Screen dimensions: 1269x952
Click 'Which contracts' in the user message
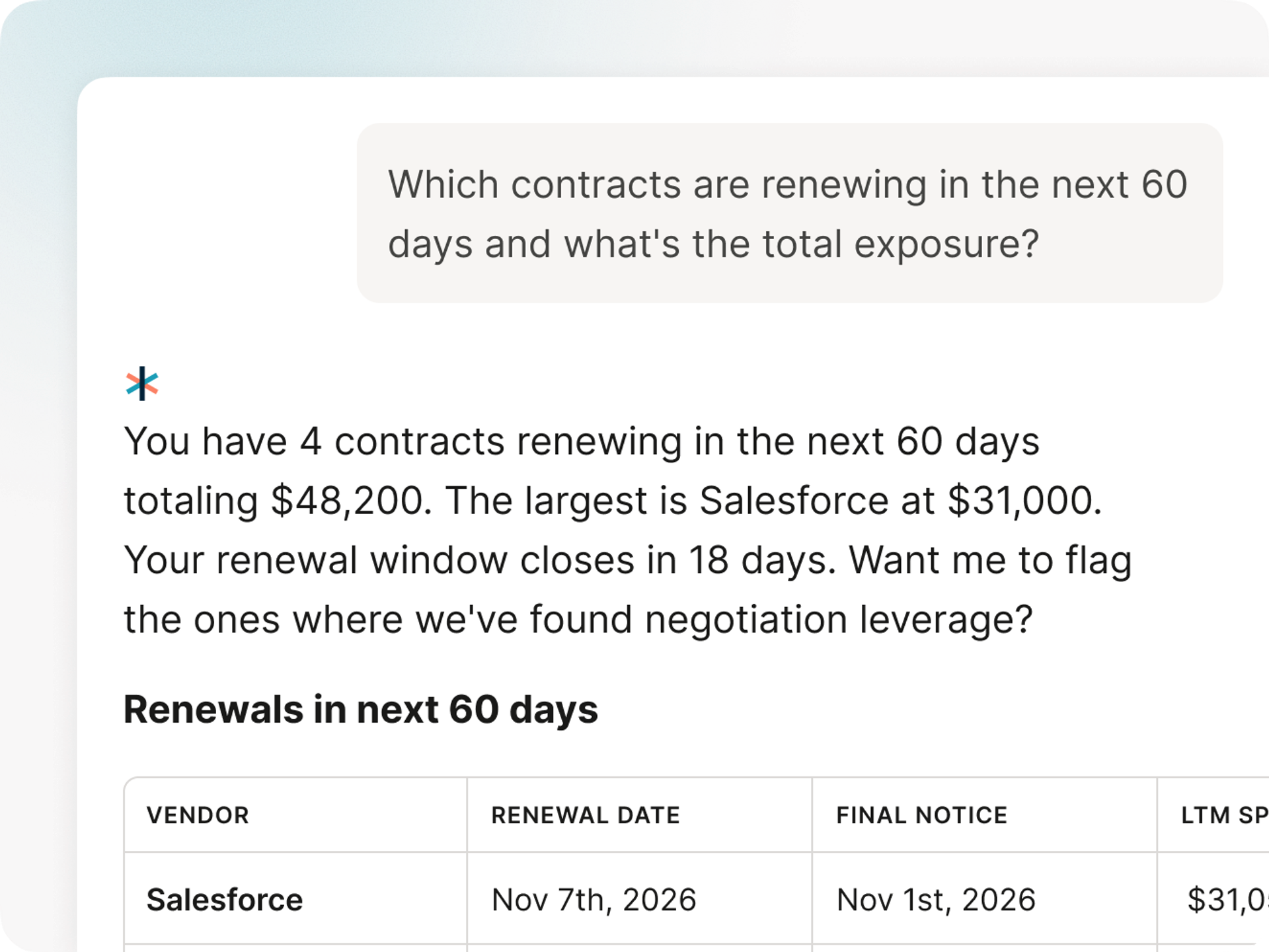click(x=535, y=184)
